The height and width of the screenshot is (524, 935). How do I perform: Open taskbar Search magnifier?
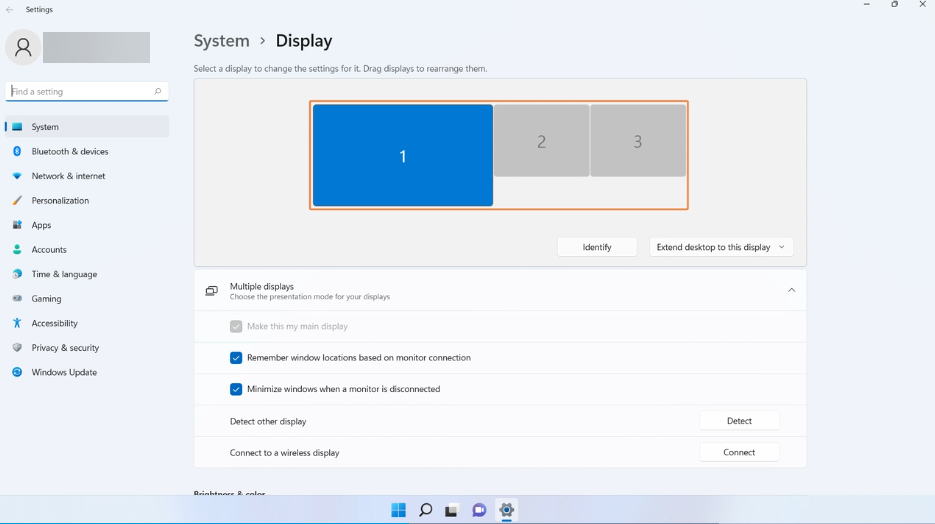(425, 510)
